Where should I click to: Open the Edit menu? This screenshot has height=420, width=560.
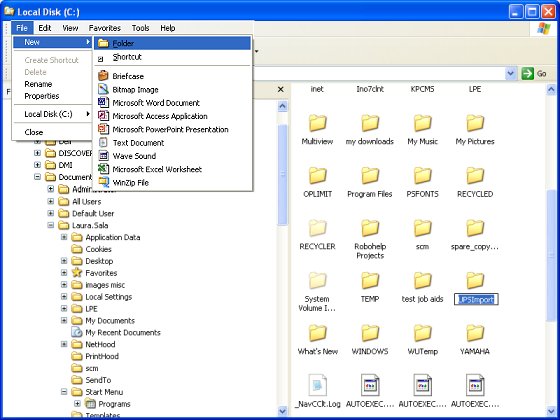45,28
